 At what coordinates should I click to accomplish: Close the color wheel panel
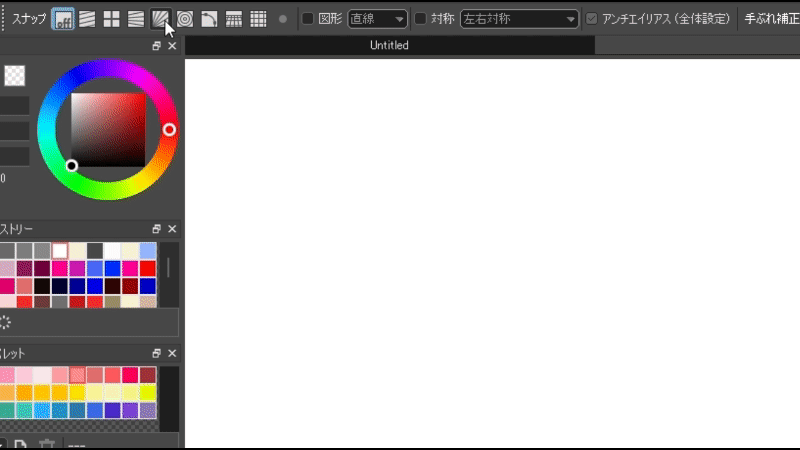[x=172, y=46]
